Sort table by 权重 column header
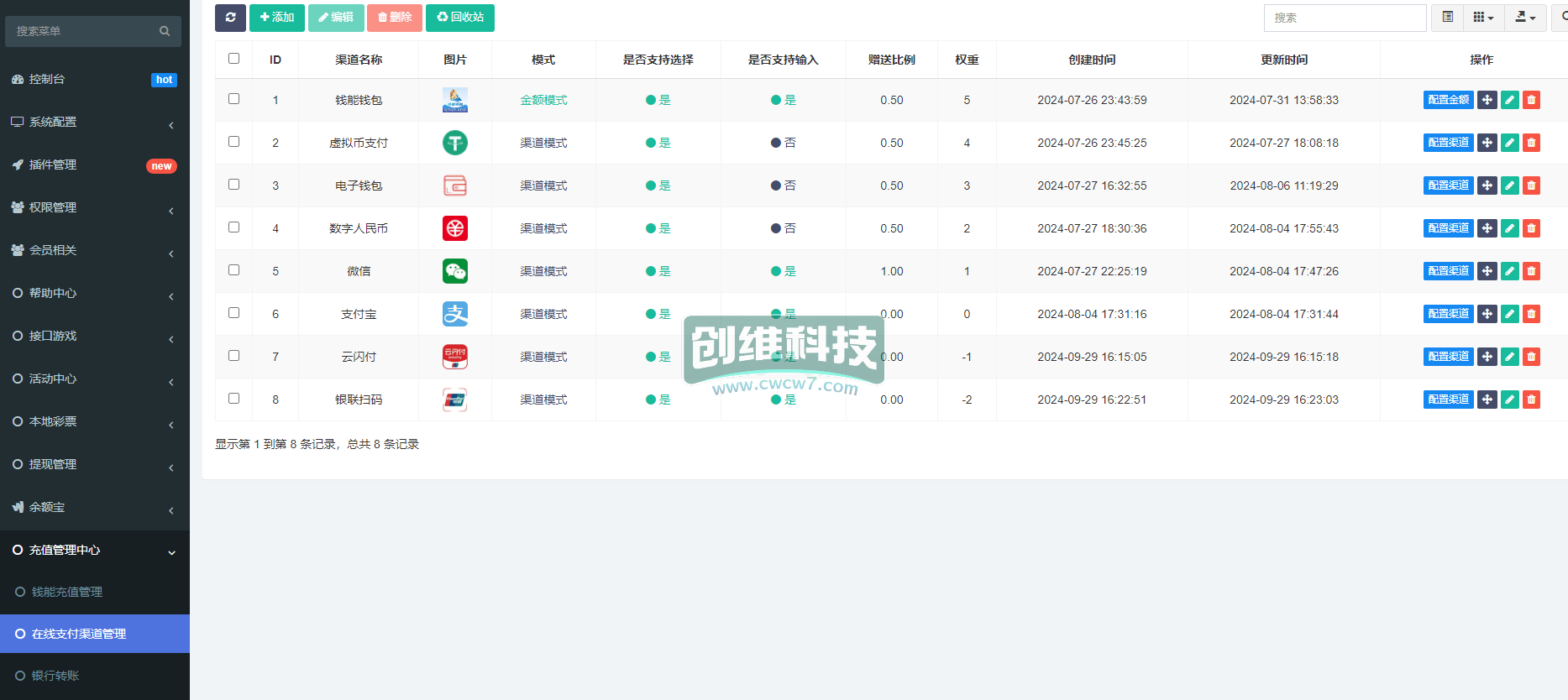The image size is (1568, 700). (x=967, y=60)
